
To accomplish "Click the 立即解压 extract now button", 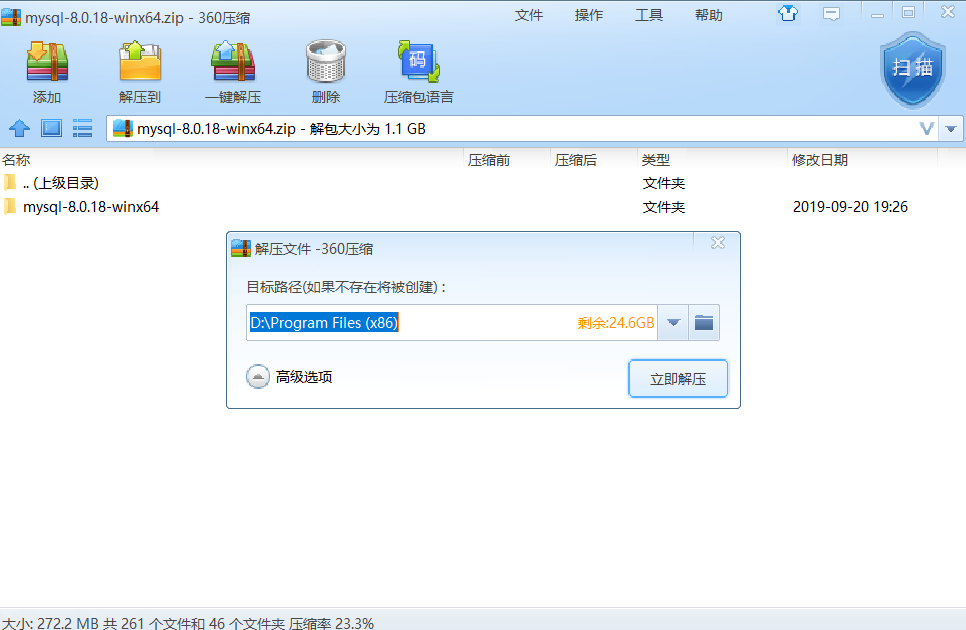I will click(x=678, y=379).
